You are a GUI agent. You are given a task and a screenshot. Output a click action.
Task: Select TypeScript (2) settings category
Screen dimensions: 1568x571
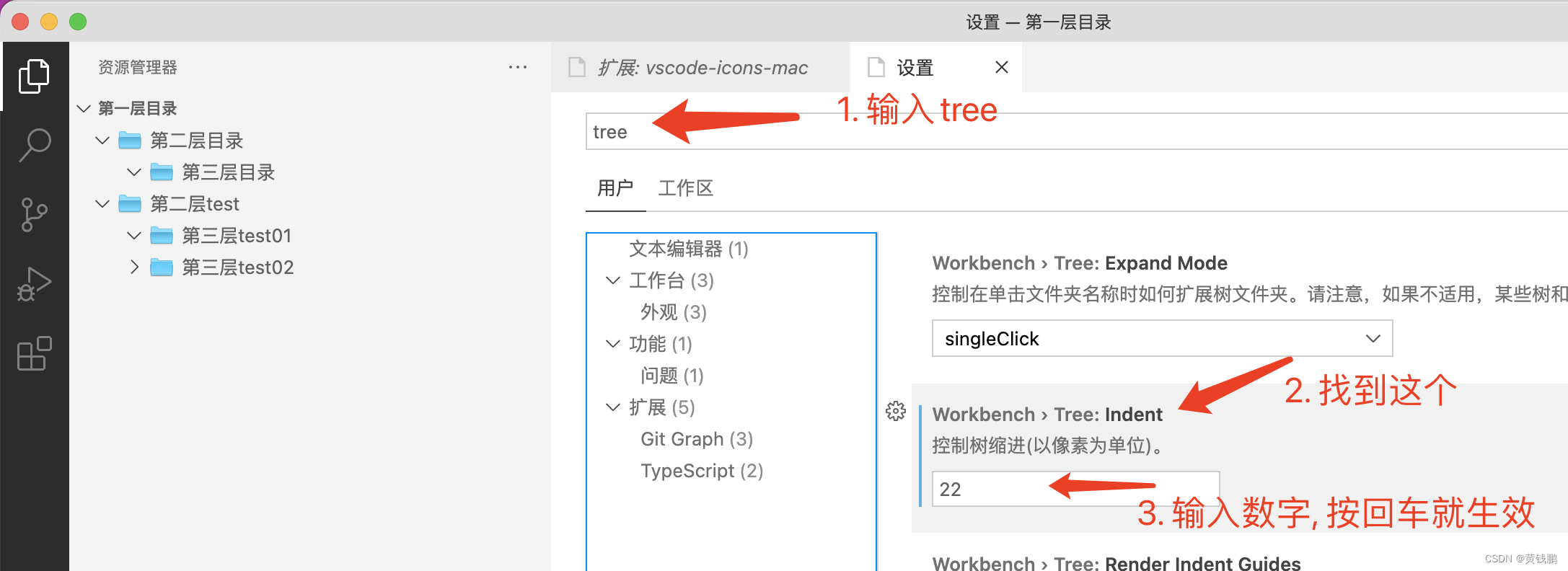coord(702,471)
